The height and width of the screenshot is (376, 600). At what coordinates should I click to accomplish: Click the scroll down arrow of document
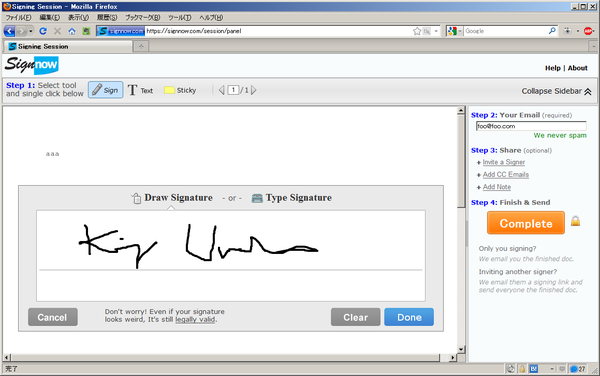(x=461, y=349)
